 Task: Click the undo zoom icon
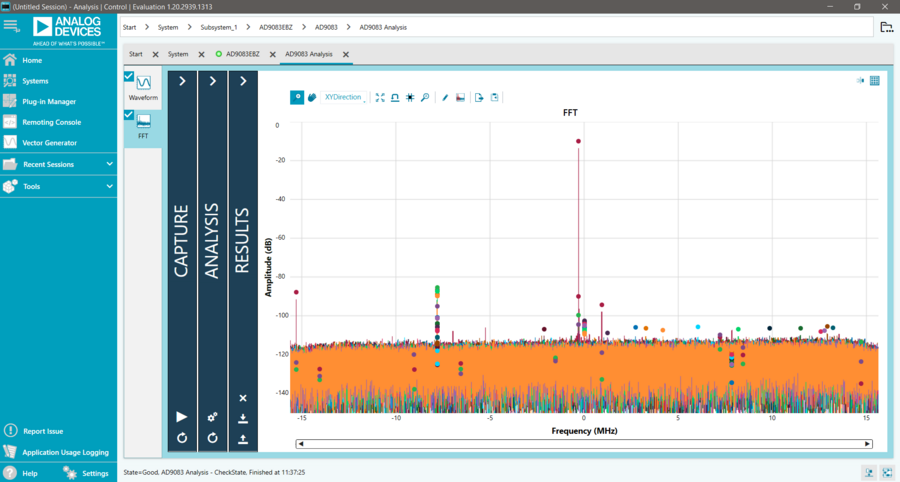pos(395,98)
